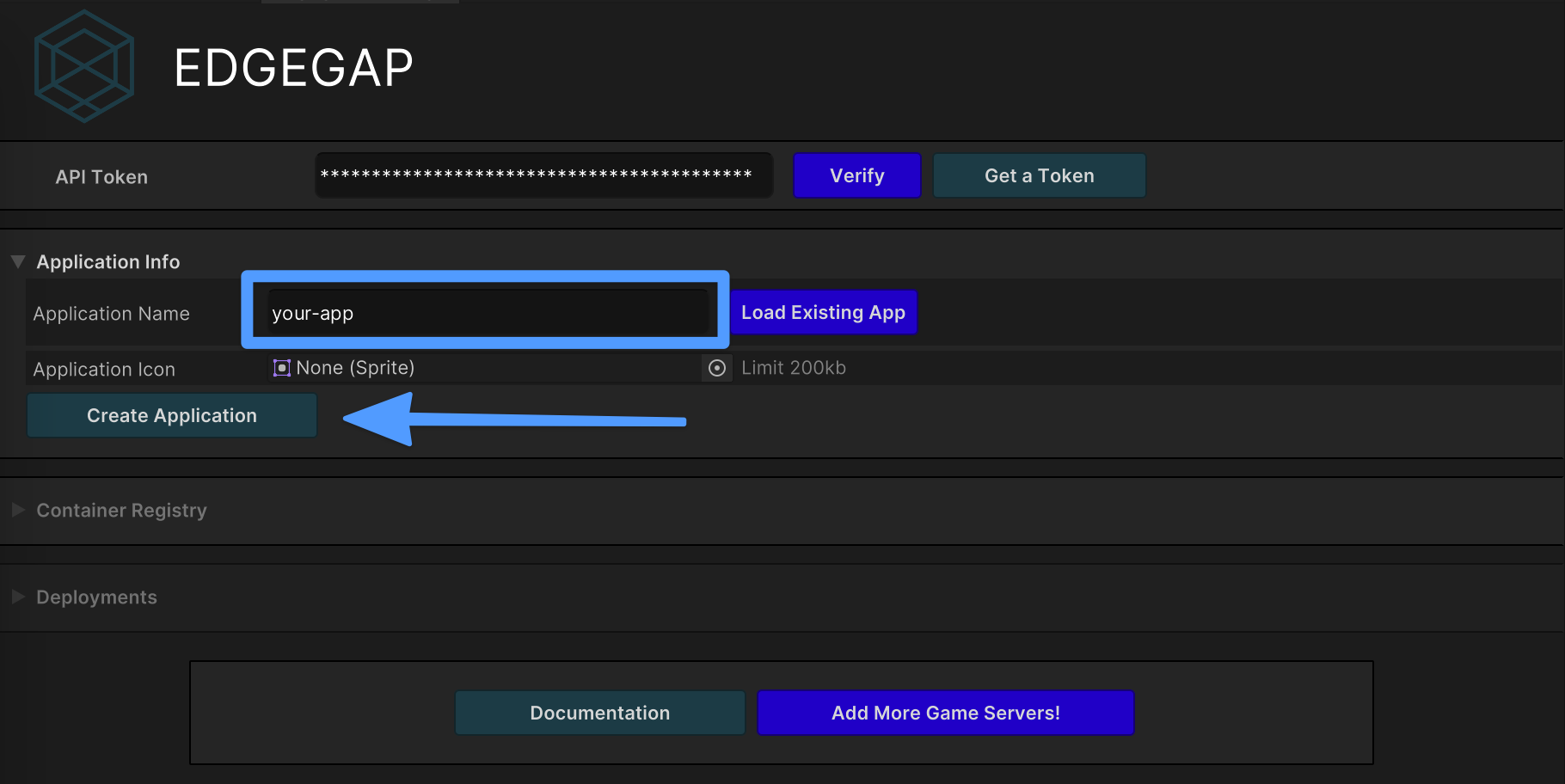Screen dimensions: 1565x784
Task: Click the Edgegap cube logo
Action: point(84,67)
